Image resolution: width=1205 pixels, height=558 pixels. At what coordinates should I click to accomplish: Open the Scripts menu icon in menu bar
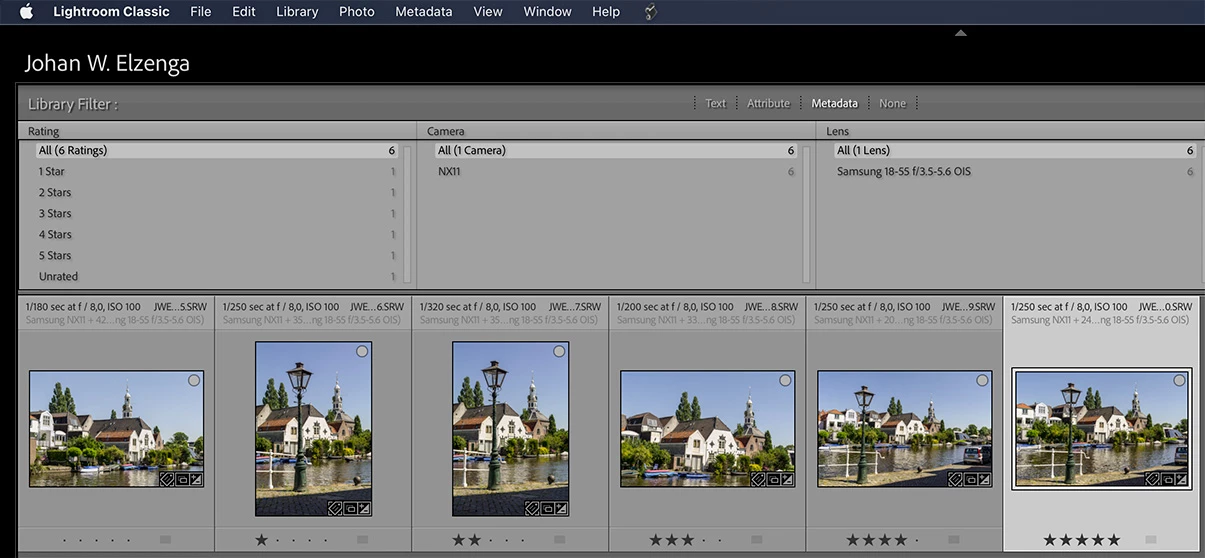pos(651,12)
